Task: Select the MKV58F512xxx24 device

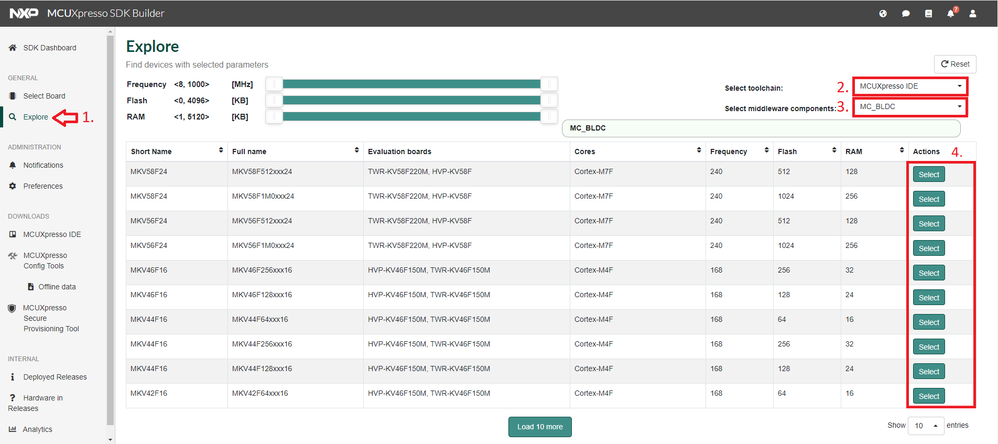Action: coord(929,174)
